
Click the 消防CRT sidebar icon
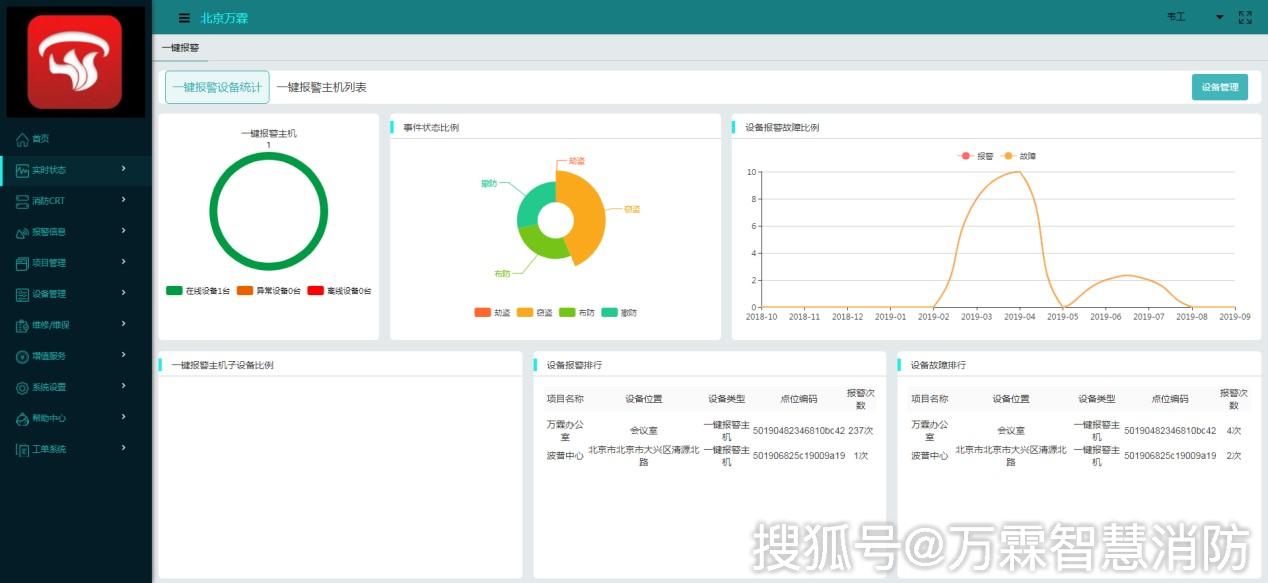(x=22, y=201)
